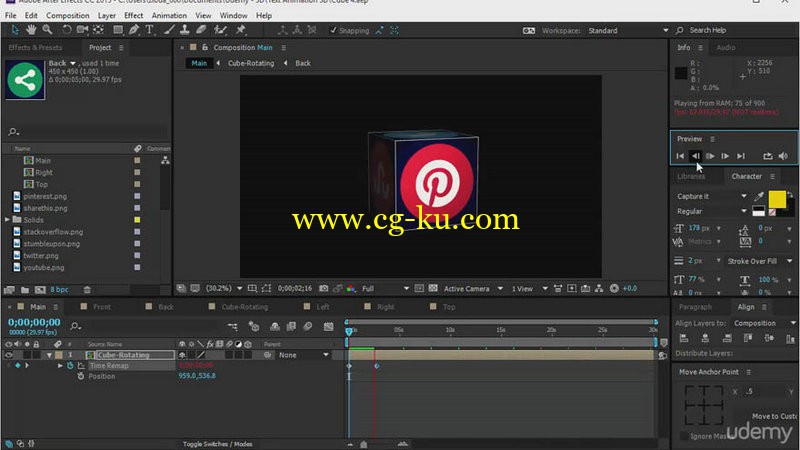
Task: Hide the Cube-Rotating layer eye toggle
Action: (x=8, y=355)
